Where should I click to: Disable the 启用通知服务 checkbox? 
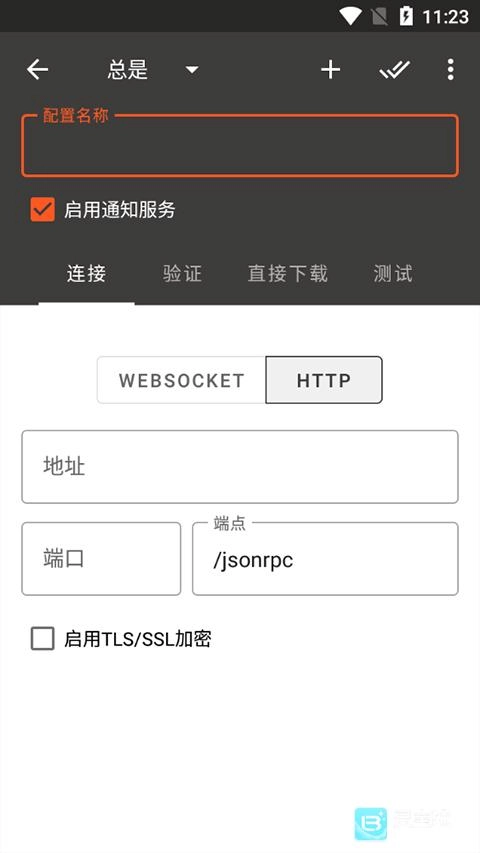click(x=42, y=209)
